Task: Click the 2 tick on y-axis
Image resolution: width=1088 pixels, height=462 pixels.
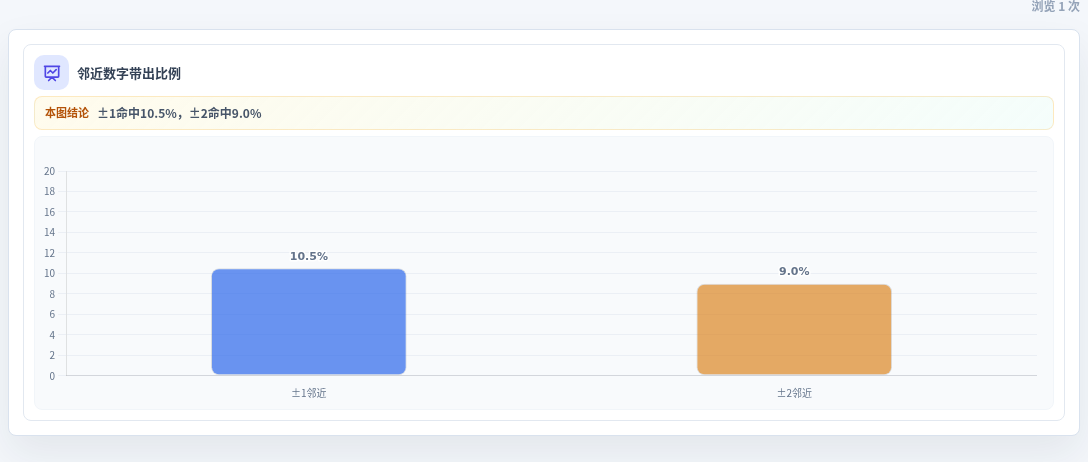Action: click(x=52, y=355)
